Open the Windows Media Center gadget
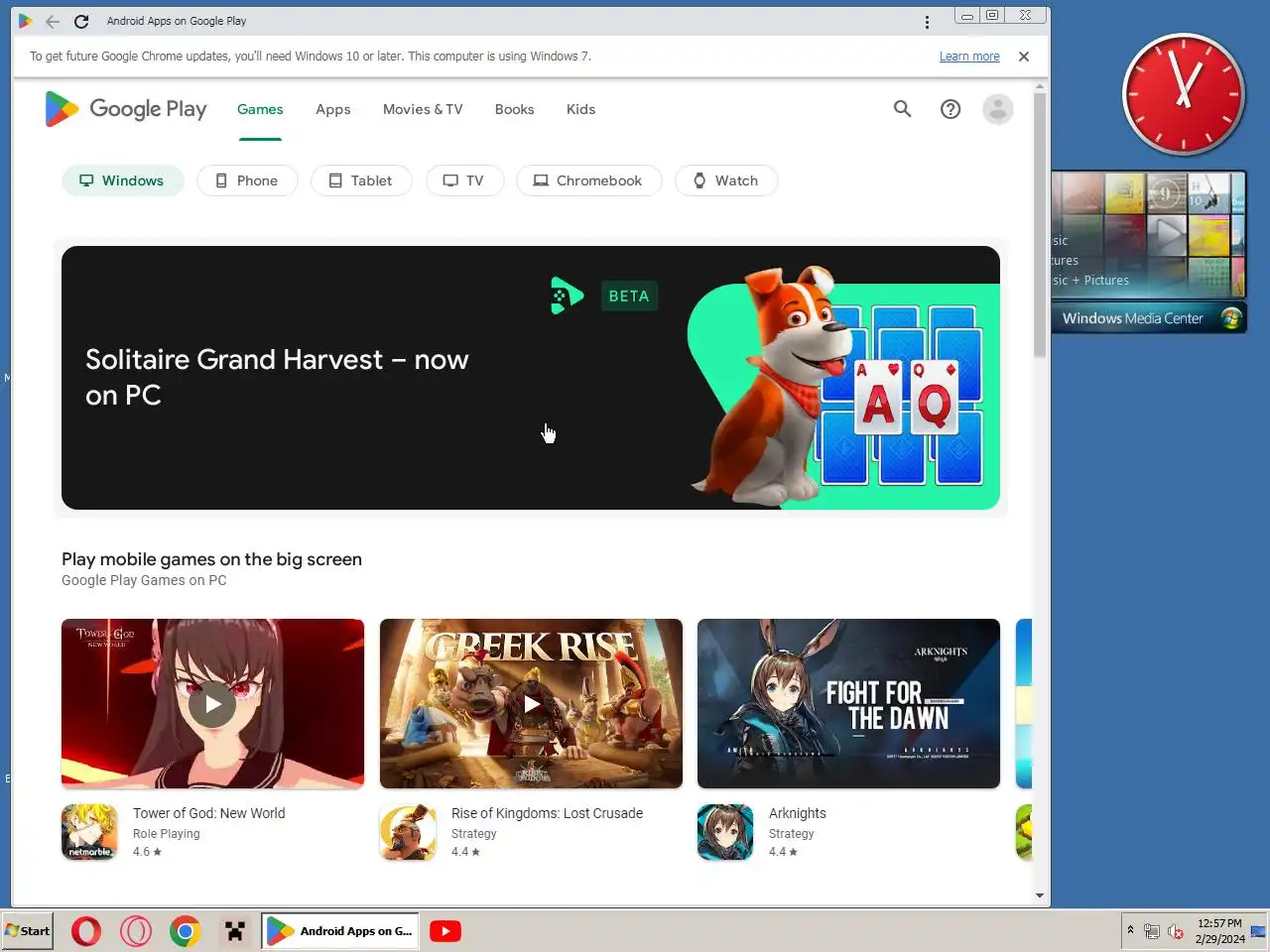 coord(1149,252)
